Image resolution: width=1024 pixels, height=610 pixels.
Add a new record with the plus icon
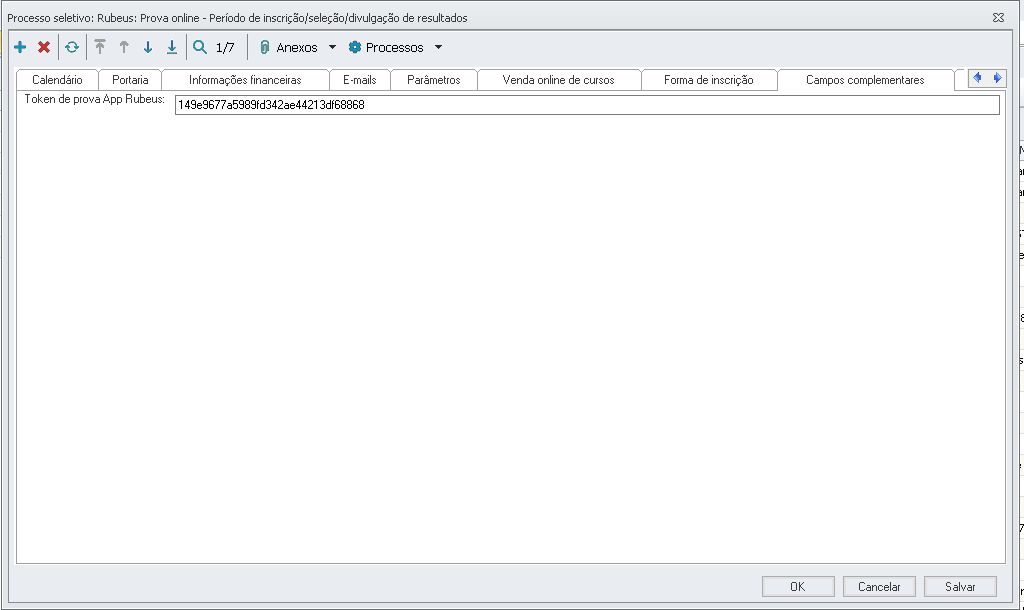pyautogui.click(x=20, y=47)
